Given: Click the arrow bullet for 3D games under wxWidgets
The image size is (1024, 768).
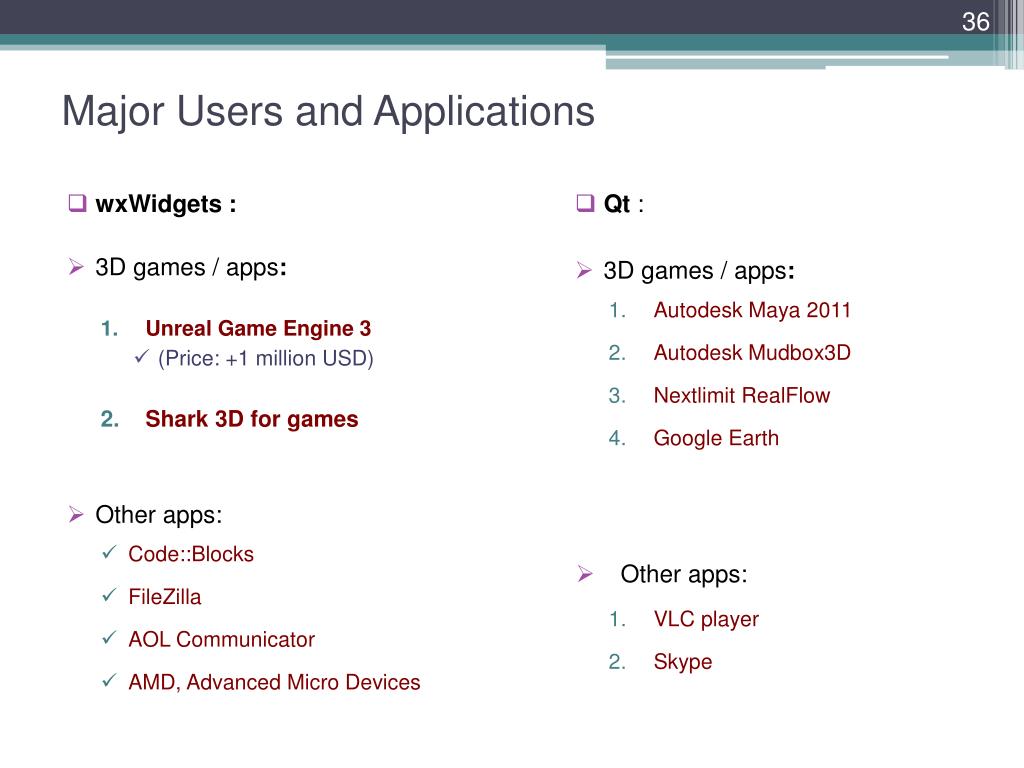Looking at the screenshot, I should pyautogui.click(x=76, y=266).
